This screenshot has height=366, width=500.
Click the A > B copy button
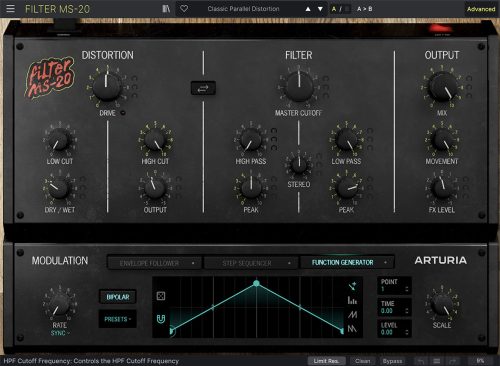click(364, 9)
